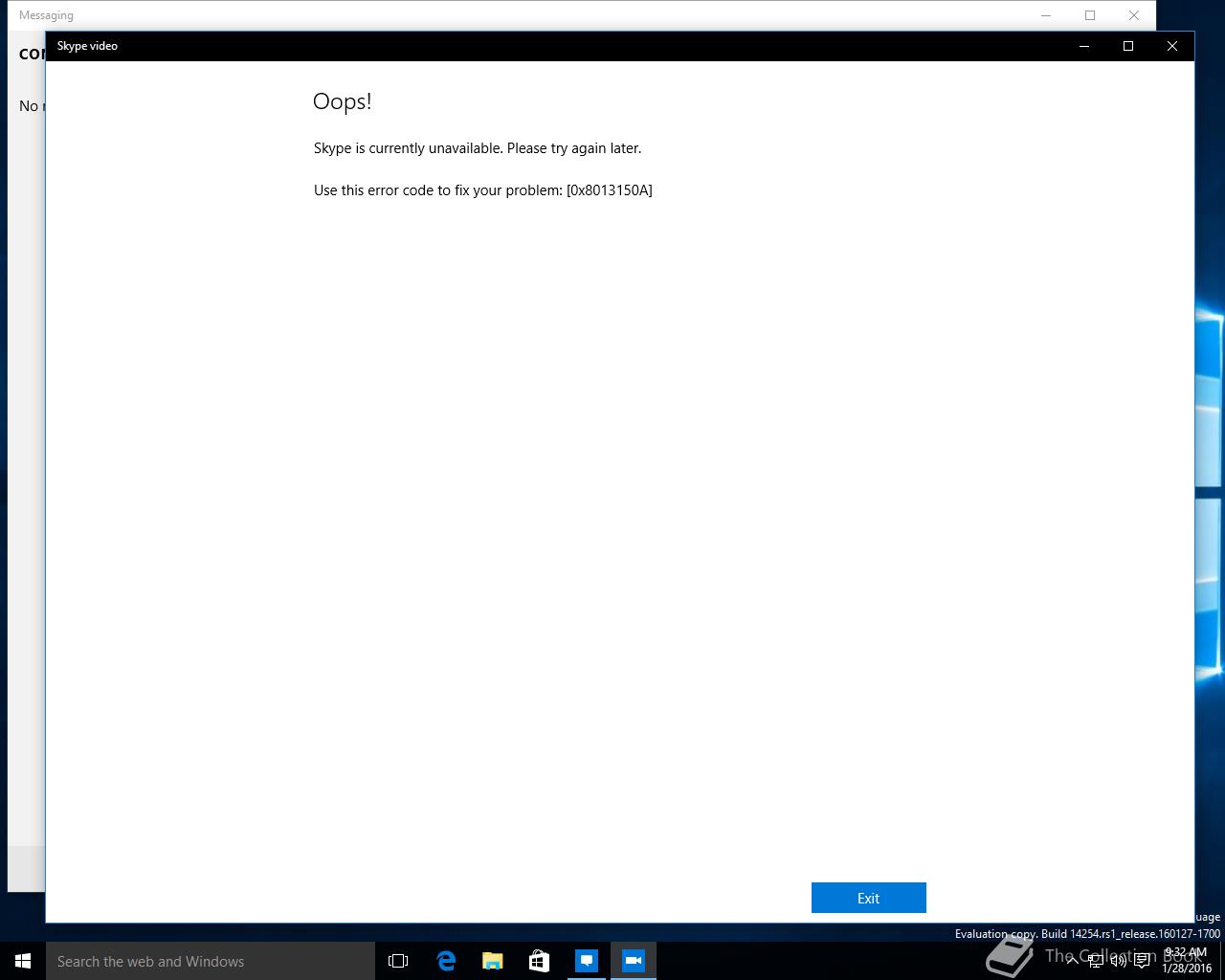Click the Skype video title bar text

pyautogui.click(x=87, y=46)
